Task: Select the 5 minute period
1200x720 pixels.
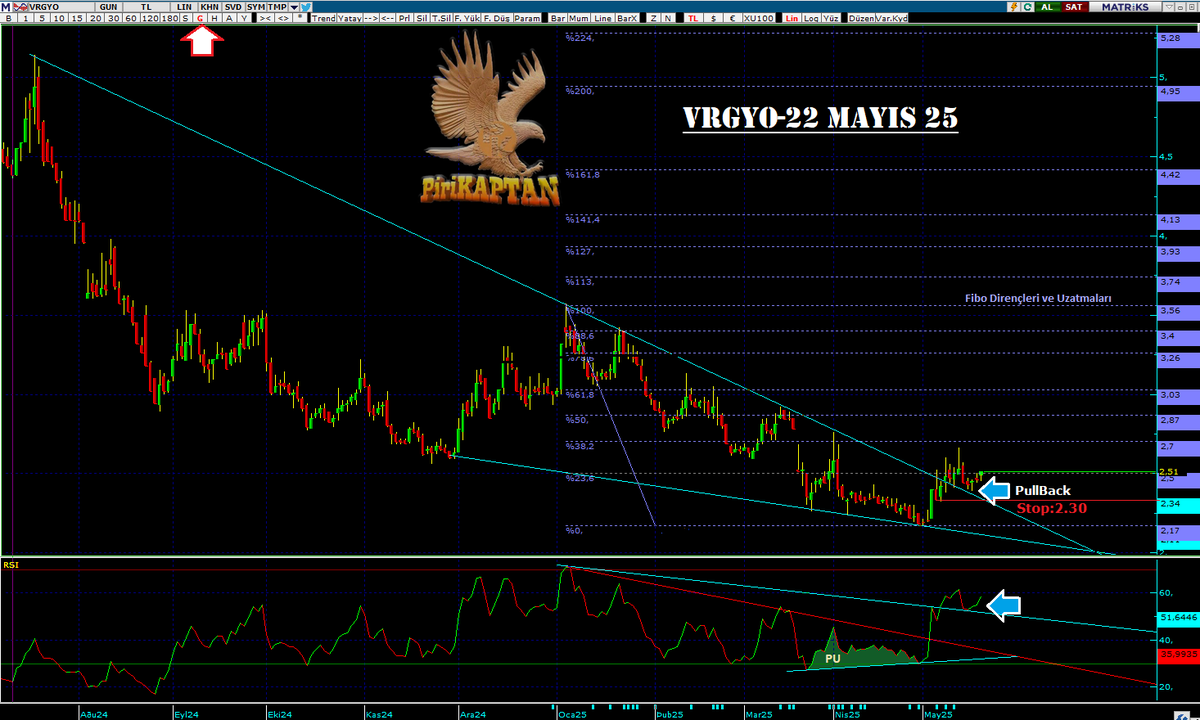Action: pos(42,19)
